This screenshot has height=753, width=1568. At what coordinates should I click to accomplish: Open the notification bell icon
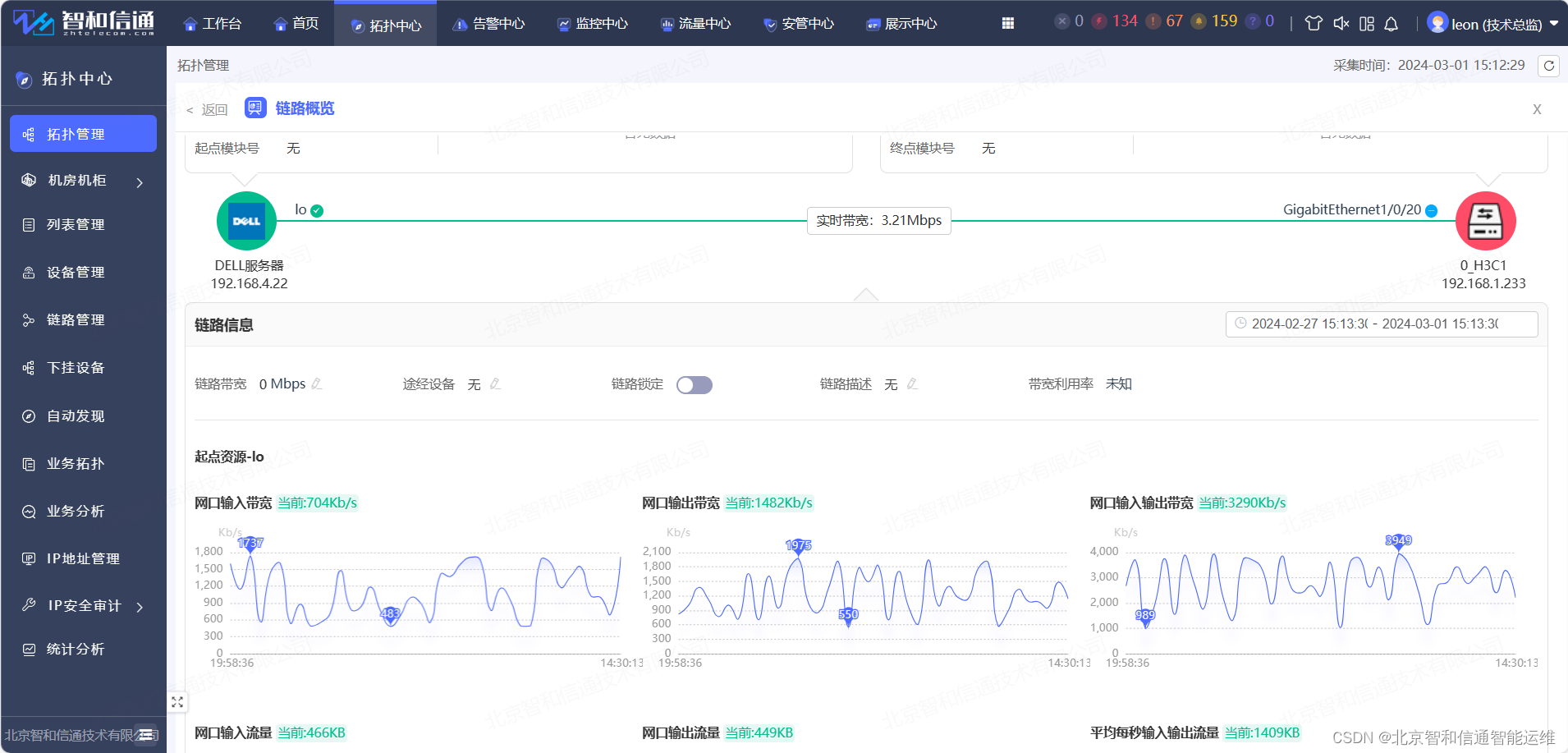tap(1391, 24)
